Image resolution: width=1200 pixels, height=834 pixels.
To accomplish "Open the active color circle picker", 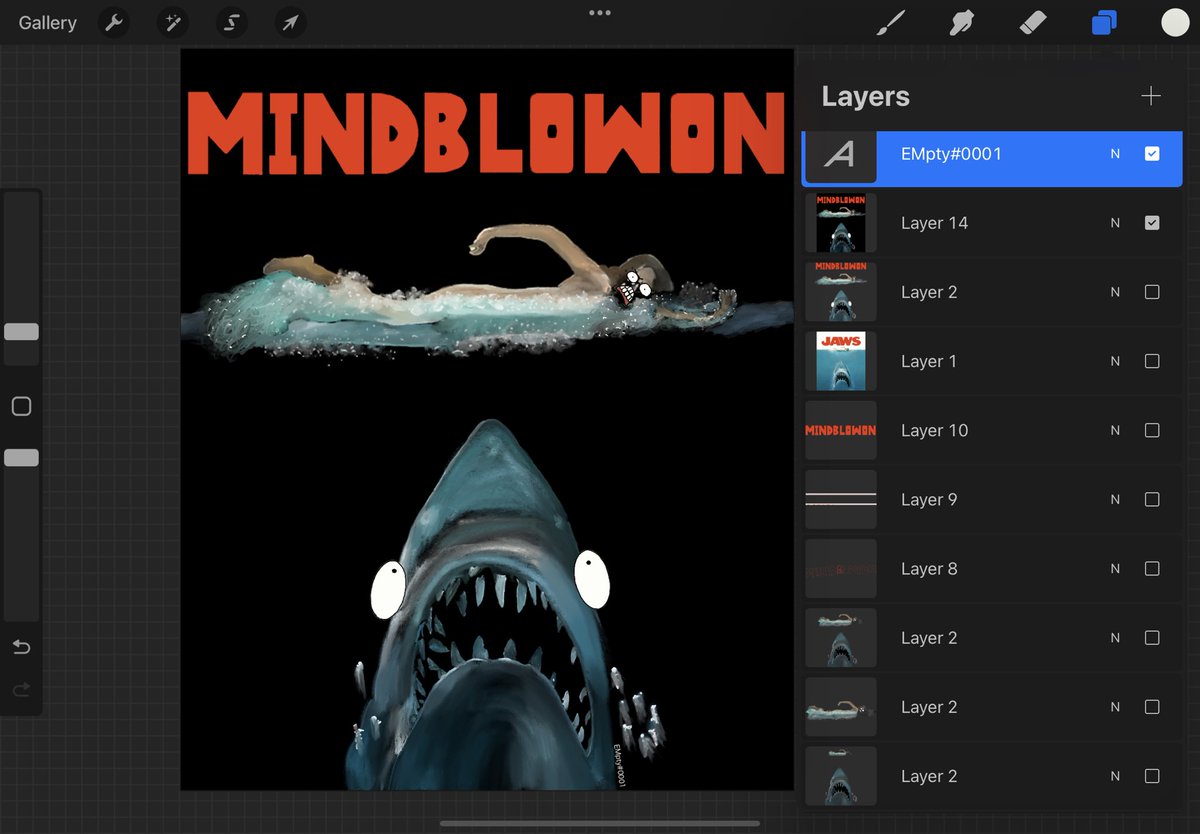I will (1175, 22).
